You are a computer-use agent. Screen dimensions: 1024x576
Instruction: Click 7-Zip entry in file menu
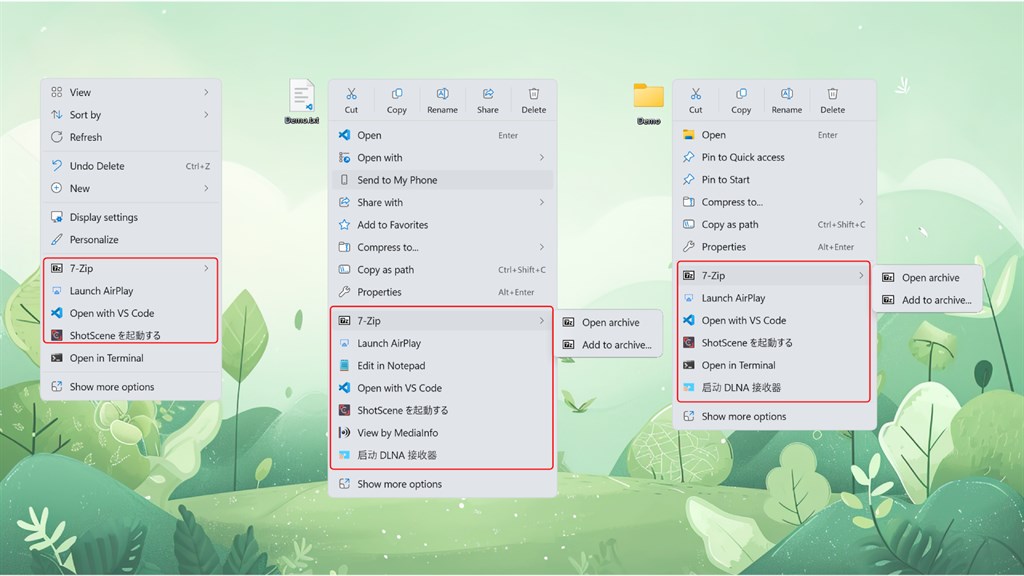442,321
